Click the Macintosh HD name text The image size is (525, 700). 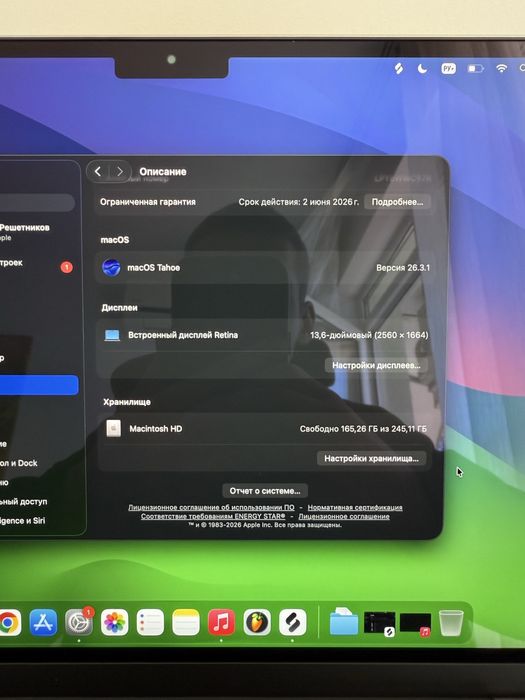point(156,429)
